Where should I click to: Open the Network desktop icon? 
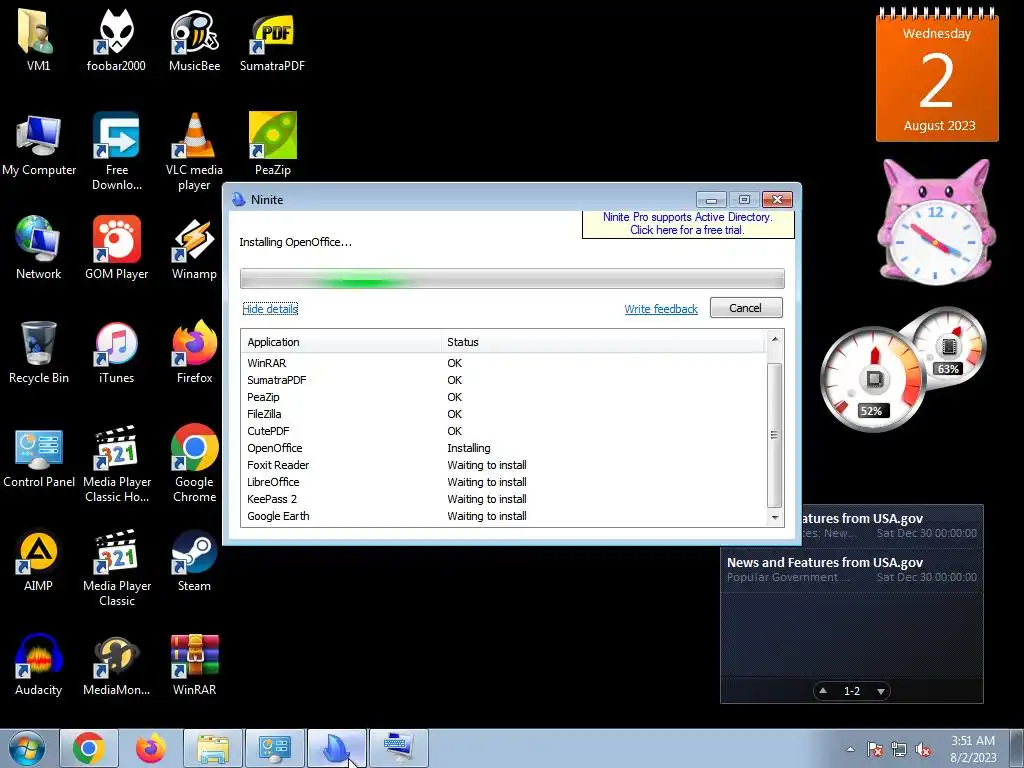point(38,248)
